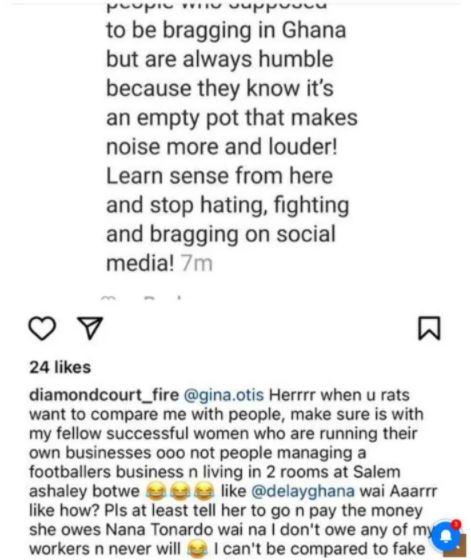Open the diamondcourt_fire profile

(104, 395)
